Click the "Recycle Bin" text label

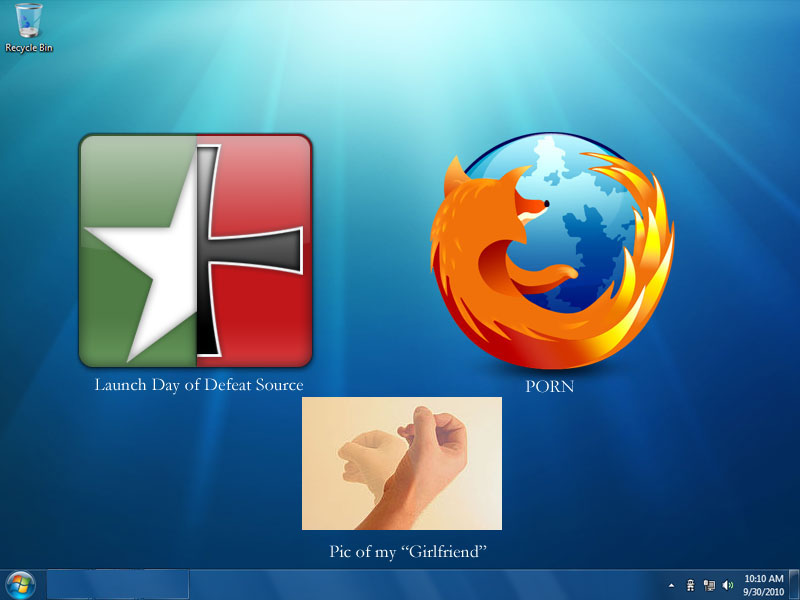pos(29,48)
